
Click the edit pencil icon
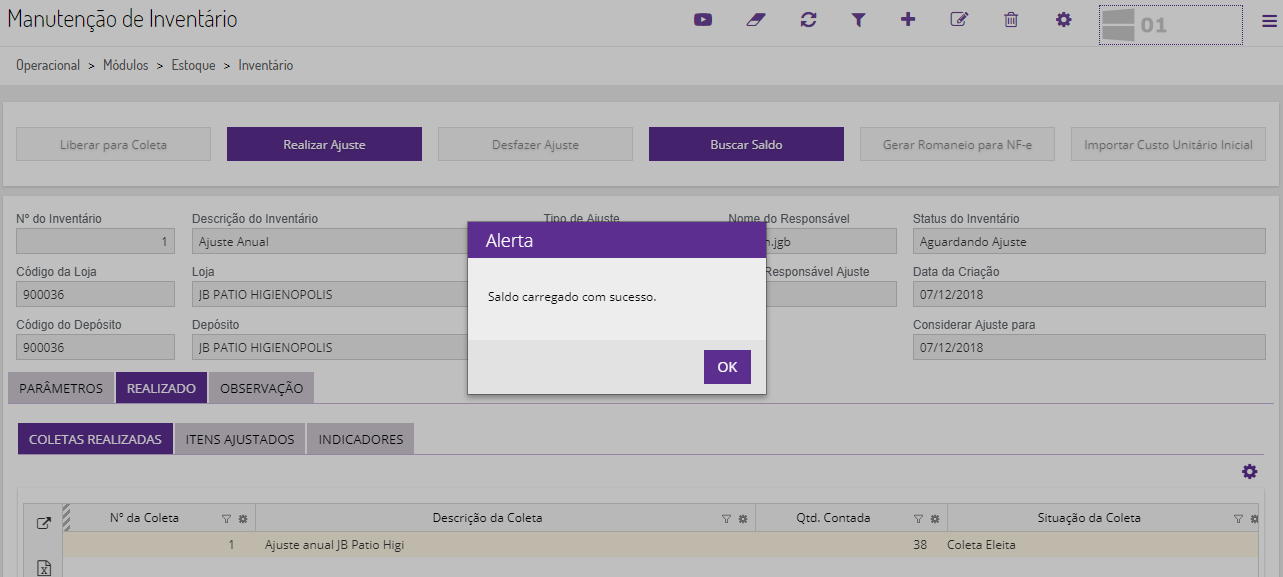959,19
